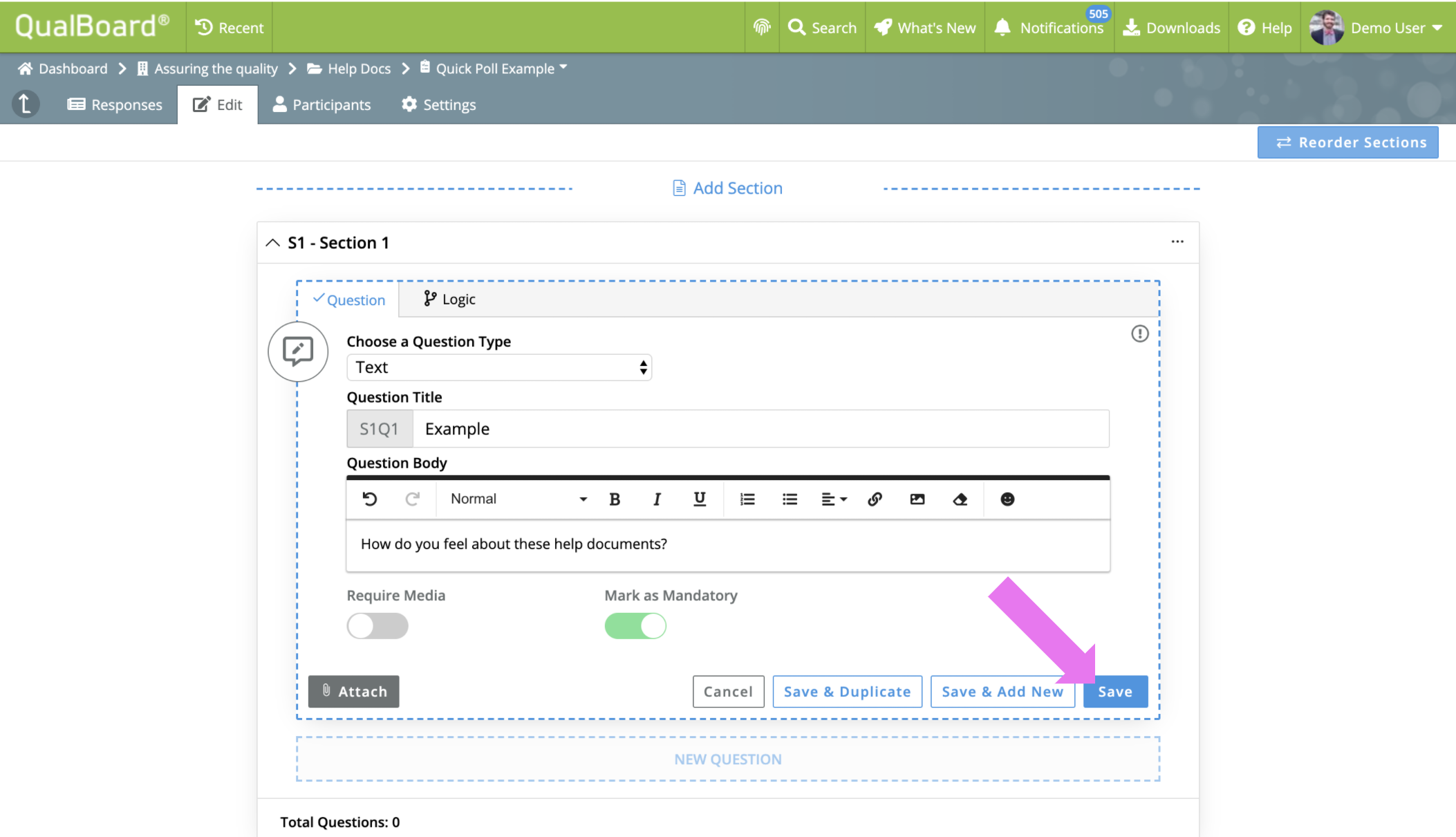Open the emoji picker icon
Viewport: 1456px width, 837px height.
click(x=1007, y=499)
